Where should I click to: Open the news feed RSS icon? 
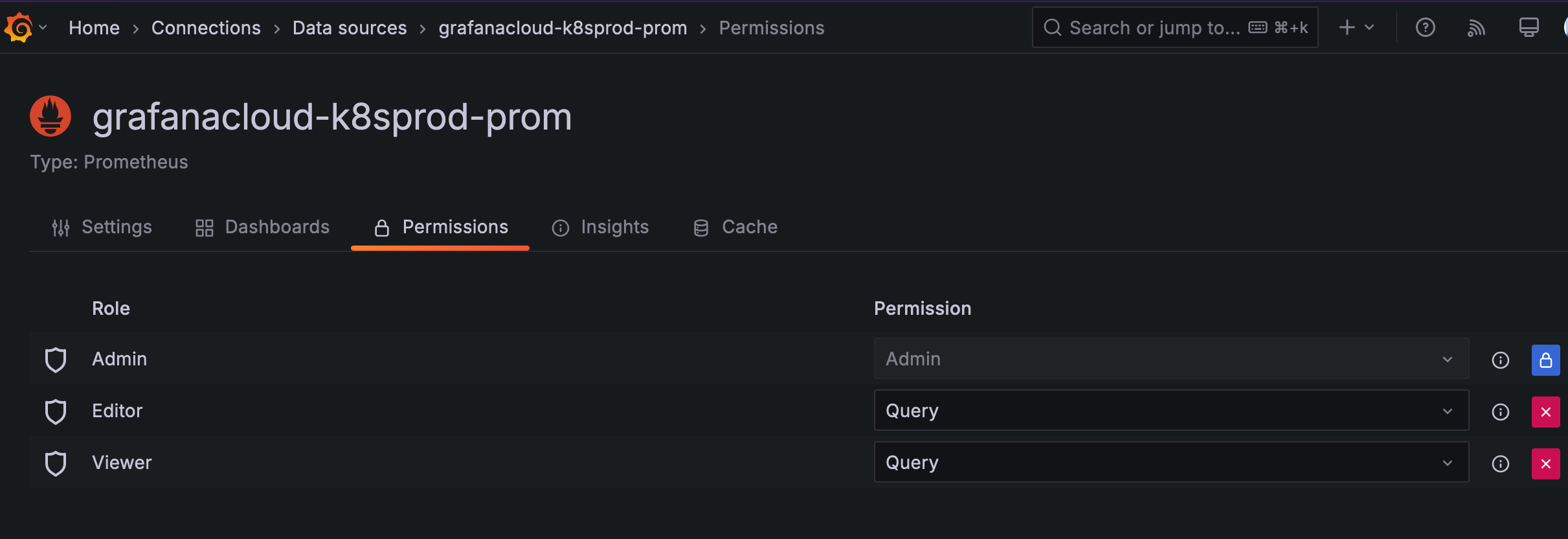point(1476,28)
